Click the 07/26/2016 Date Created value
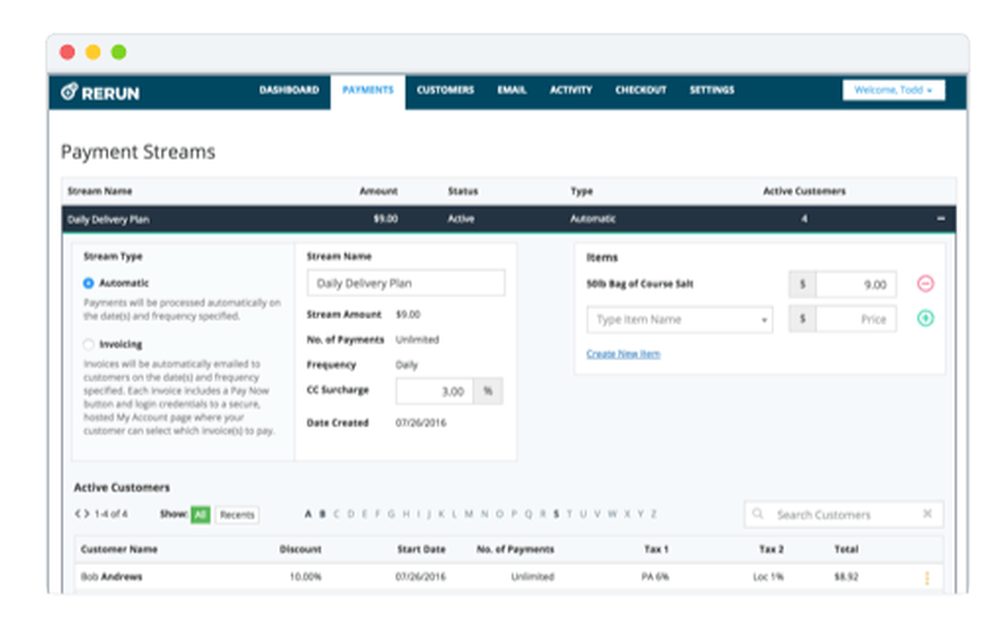This screenshot has width=1000, height=633. (x=421, y=423)
